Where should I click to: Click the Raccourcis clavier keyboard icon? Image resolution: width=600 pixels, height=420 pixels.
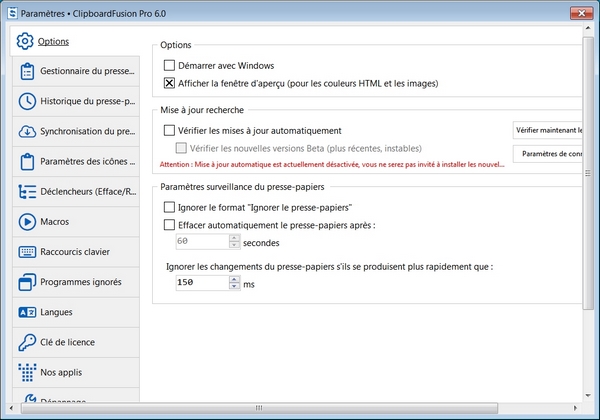[27, 252]
